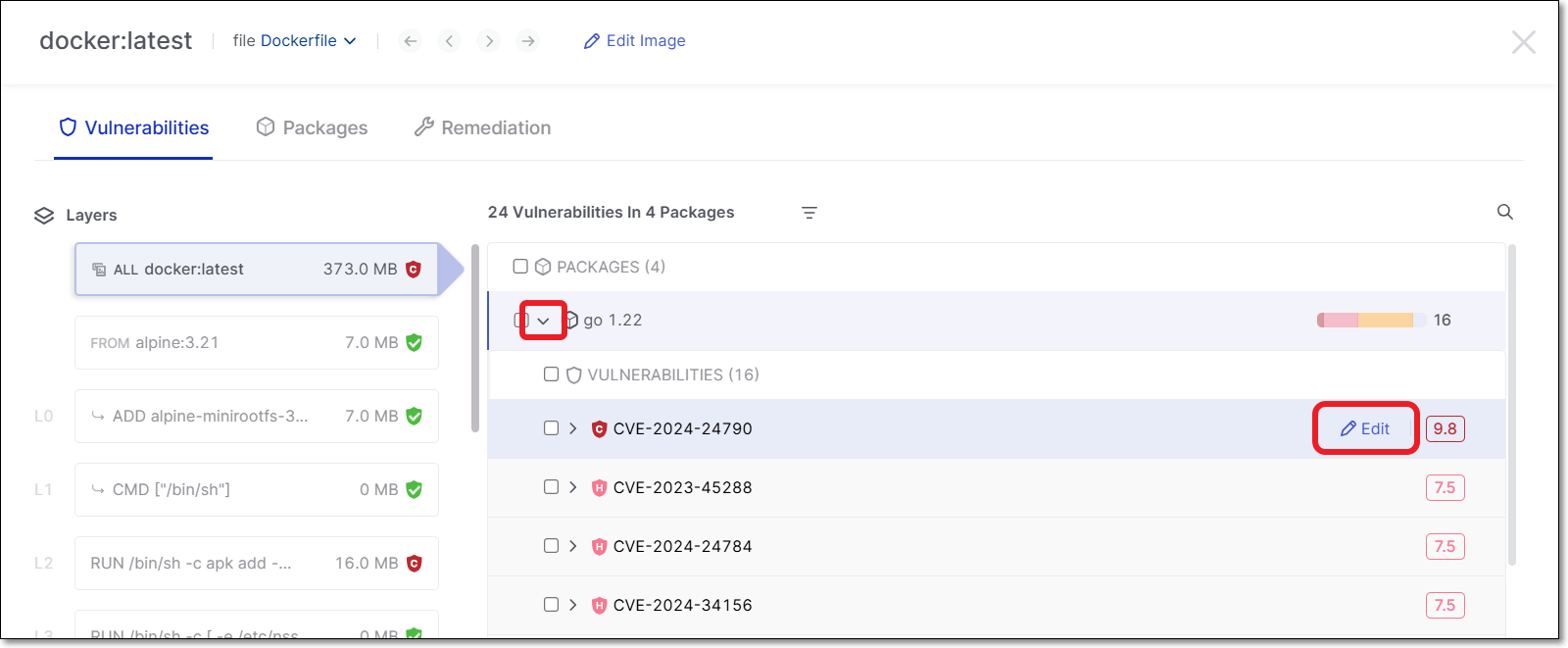Click the critical shield on ALL docker:latest layer
Image resolution: width=1568 pixels, height=648 pixels.
414,270
